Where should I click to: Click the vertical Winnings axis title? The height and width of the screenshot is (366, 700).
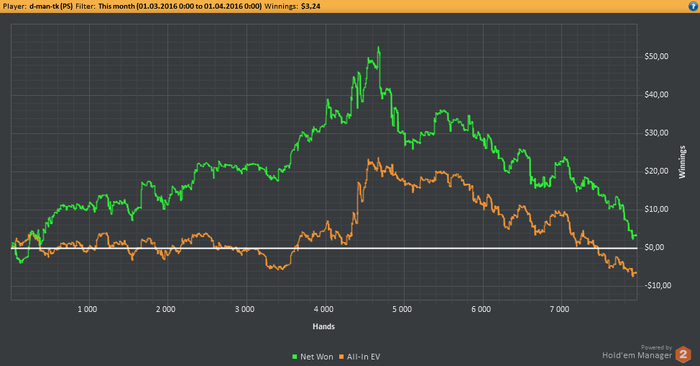[682, 162]
